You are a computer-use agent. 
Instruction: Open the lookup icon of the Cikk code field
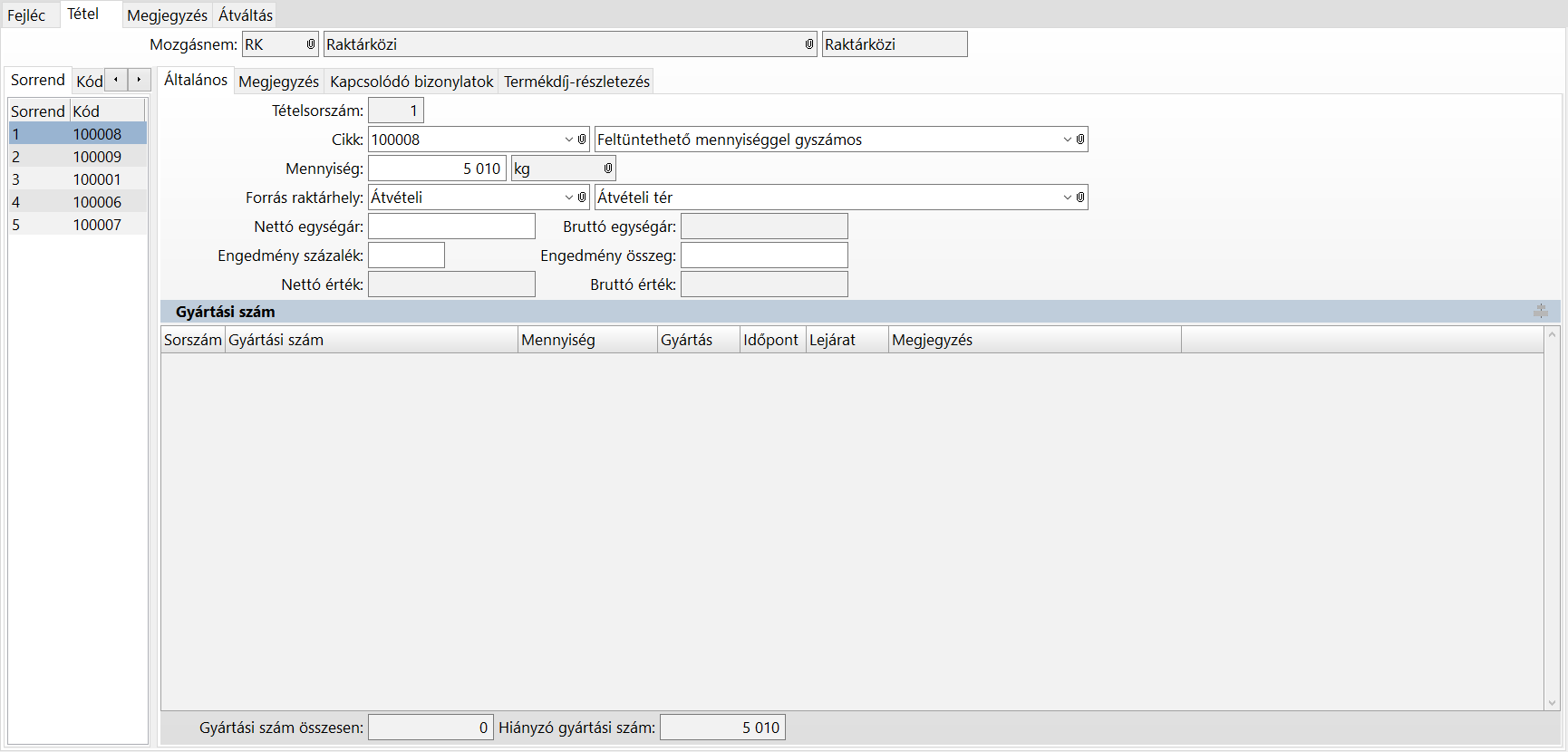tap(582, 140)
